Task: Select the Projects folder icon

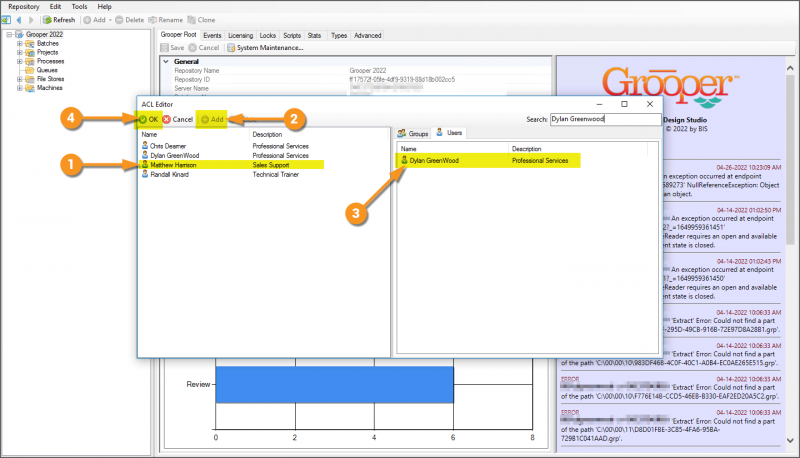Action: coord(30,53)
